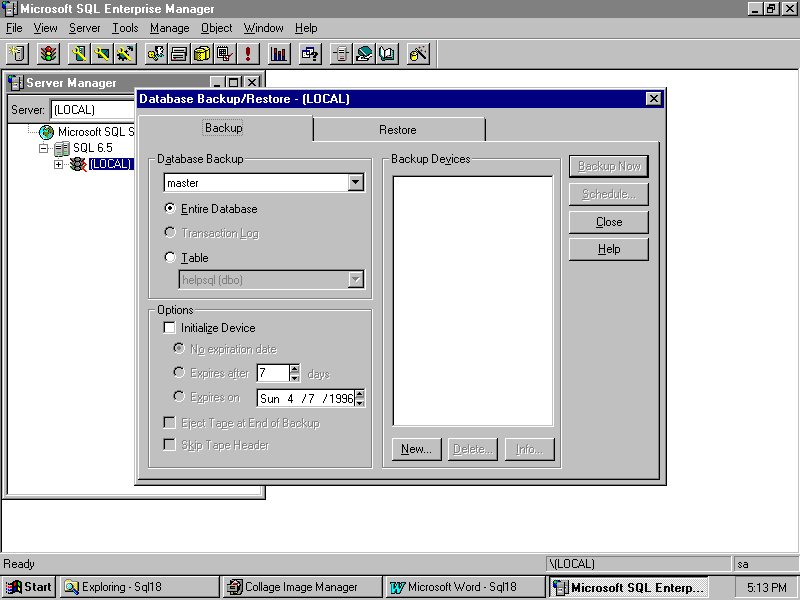Click the bar chart toolbar icon
The height and width of the screenshot is (600, 800).
[279, 54]
